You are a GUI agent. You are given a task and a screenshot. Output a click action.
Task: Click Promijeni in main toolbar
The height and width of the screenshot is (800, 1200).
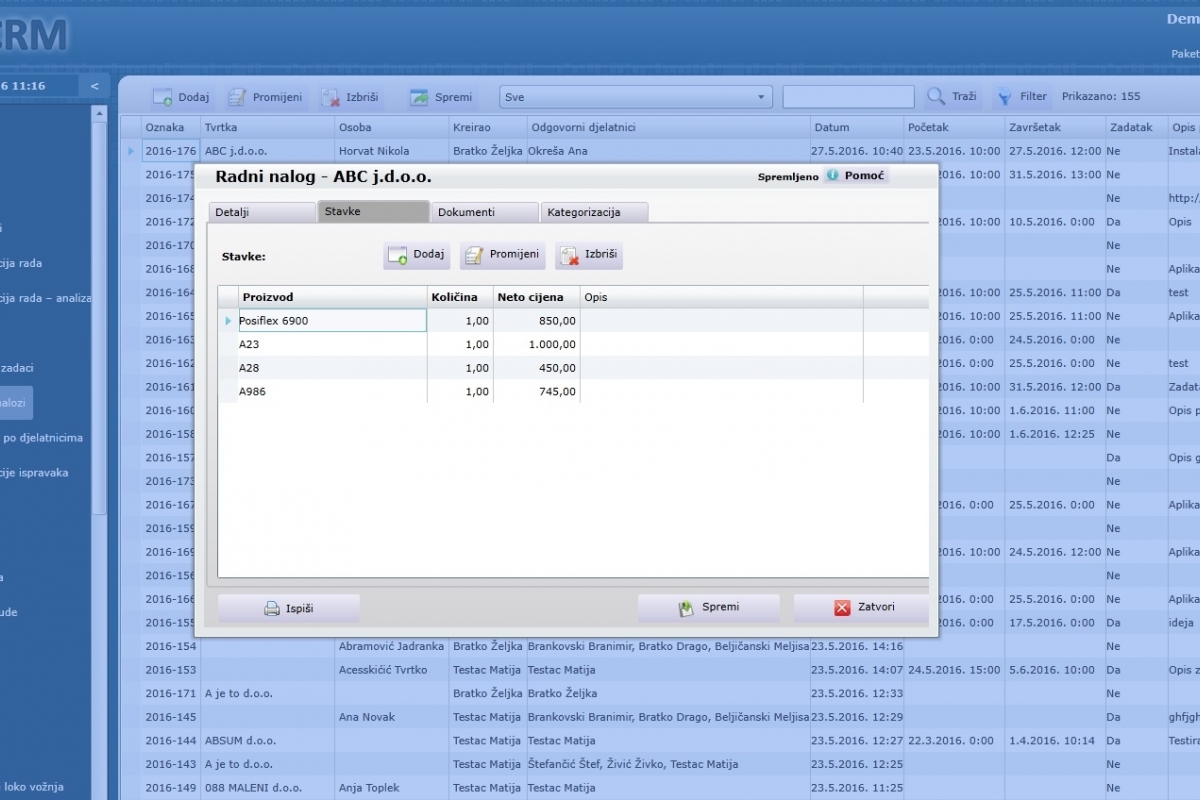(265, 97)
